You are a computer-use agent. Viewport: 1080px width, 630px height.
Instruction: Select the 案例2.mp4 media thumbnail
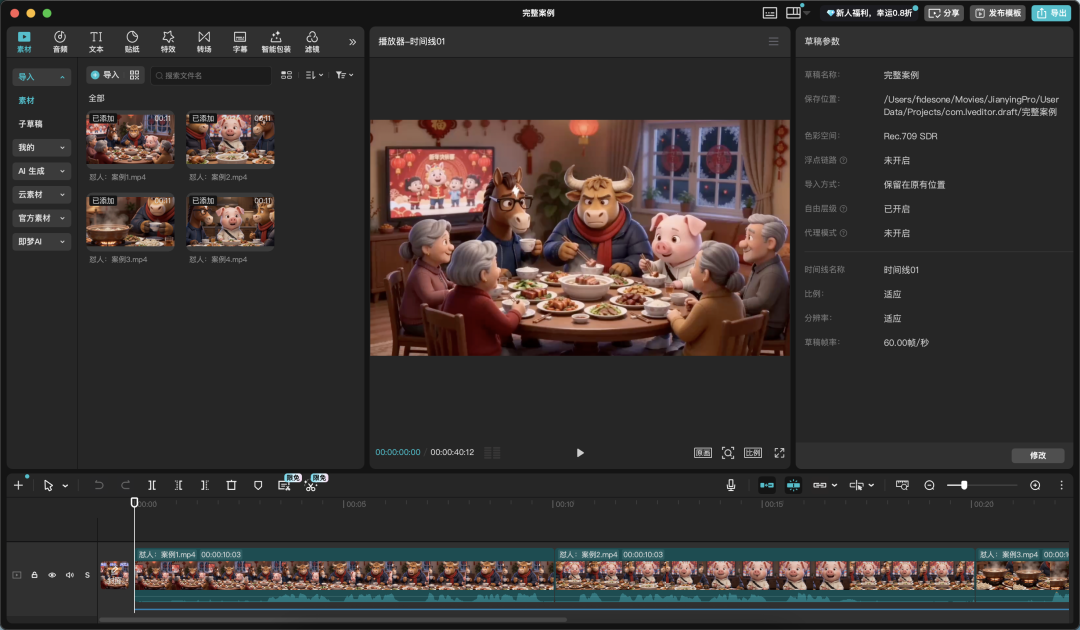point(230,138)
